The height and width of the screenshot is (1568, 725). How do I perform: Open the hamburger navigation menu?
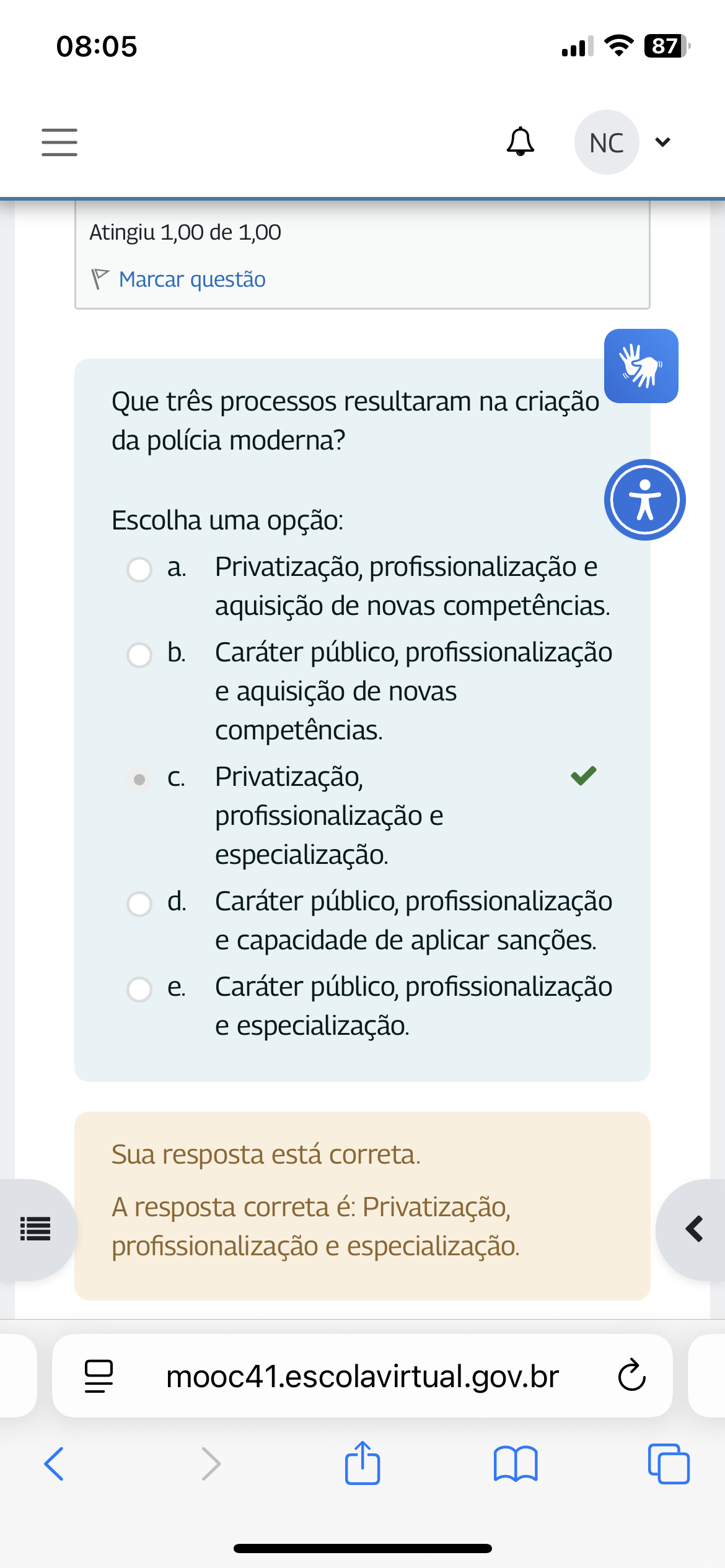(x=59, y=142)
